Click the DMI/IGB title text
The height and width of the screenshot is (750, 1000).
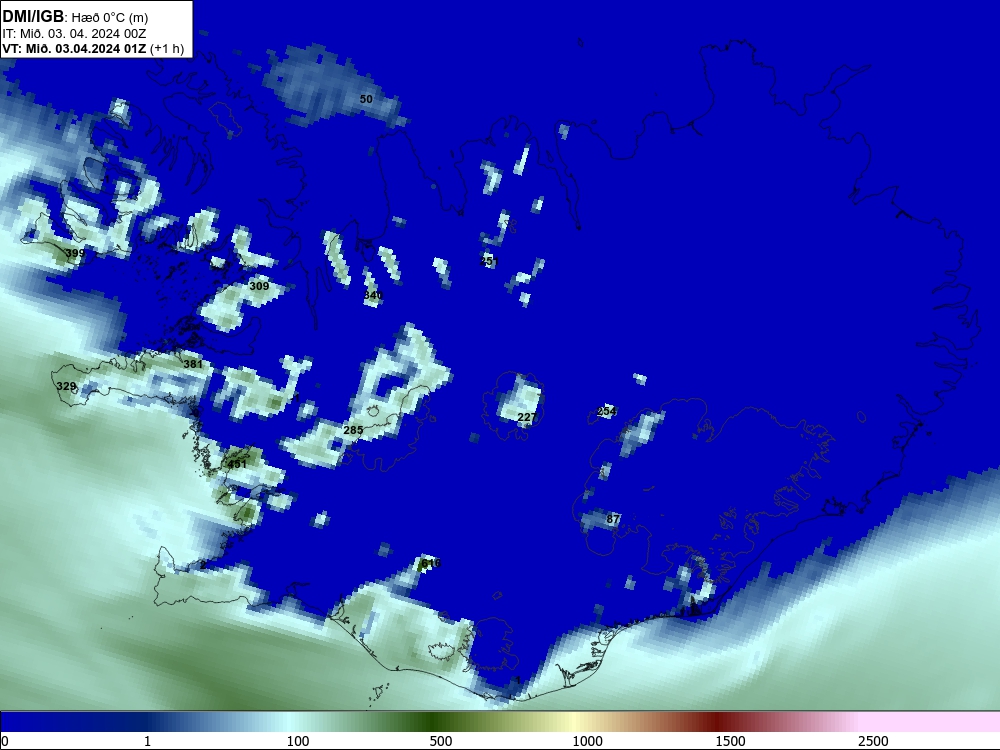click(34, 16)
